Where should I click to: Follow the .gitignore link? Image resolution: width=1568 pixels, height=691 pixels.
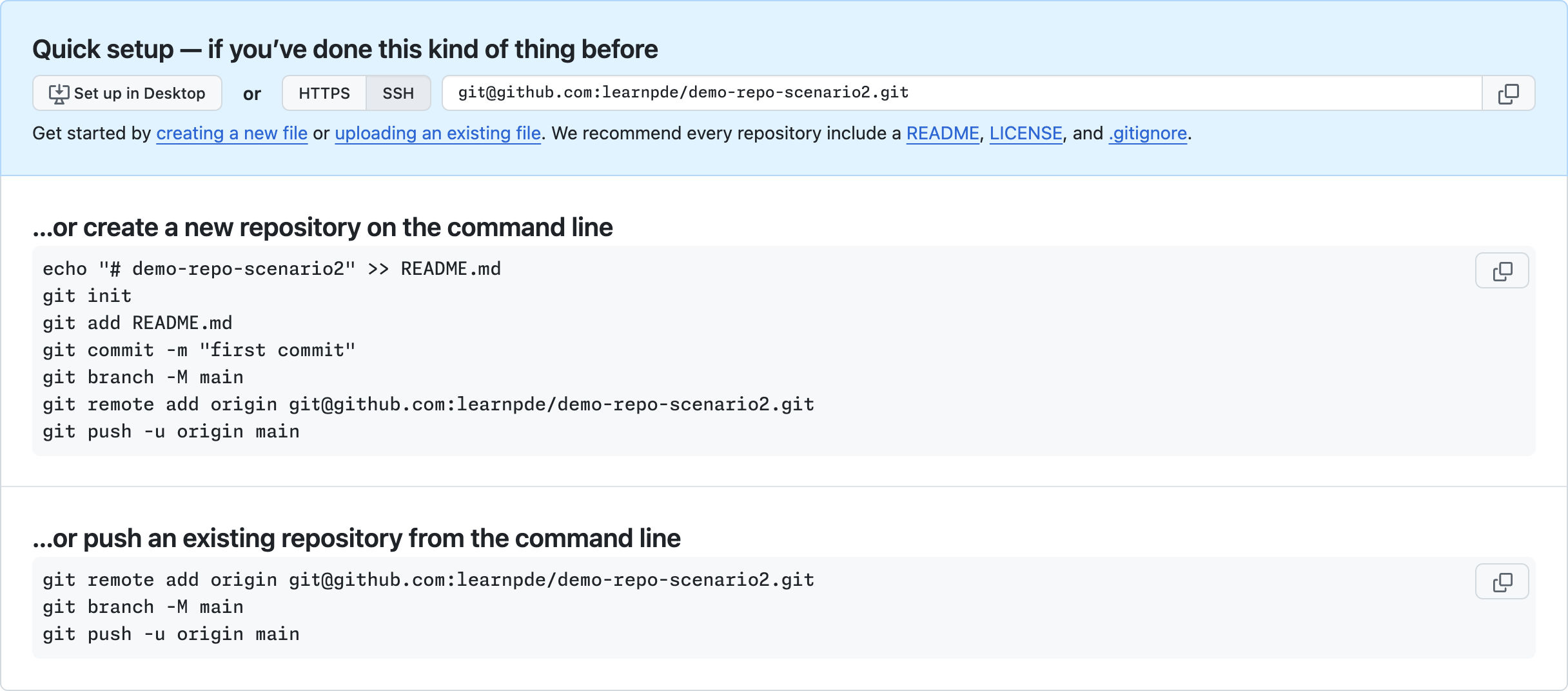[1148, 133]
